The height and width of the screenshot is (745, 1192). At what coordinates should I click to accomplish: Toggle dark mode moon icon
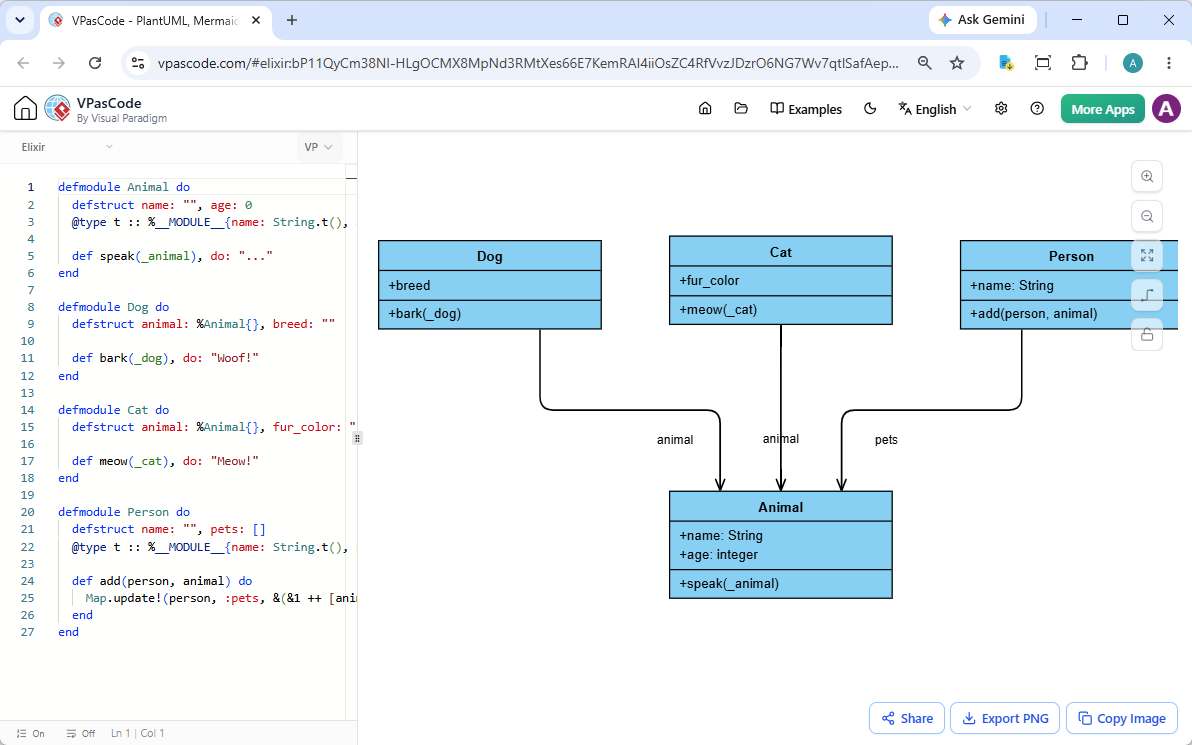coord(870,109)
